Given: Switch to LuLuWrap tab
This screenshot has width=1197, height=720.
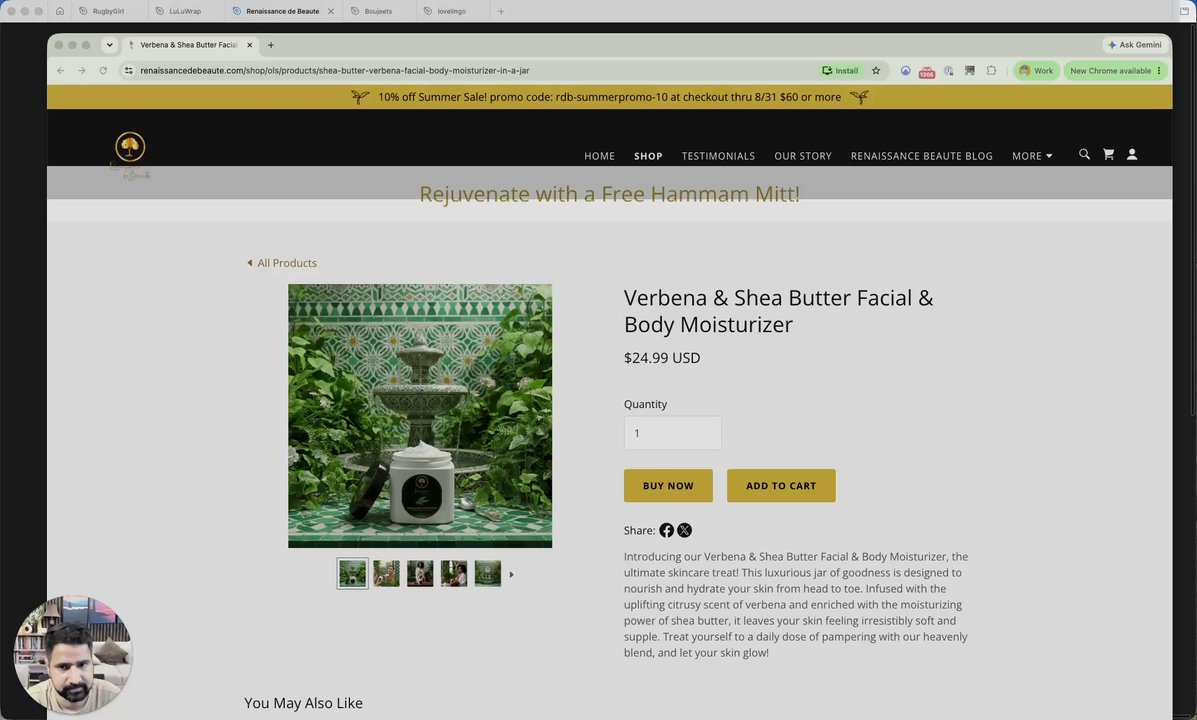Looking at the screenshot, I should 185,11.
